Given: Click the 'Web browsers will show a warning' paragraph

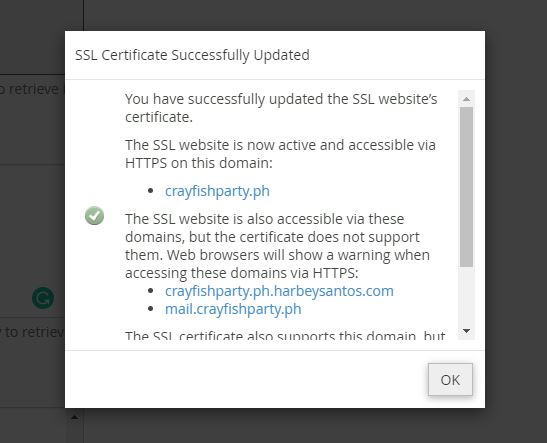Looking at the screenshot, I should click(x=277, y=246).
